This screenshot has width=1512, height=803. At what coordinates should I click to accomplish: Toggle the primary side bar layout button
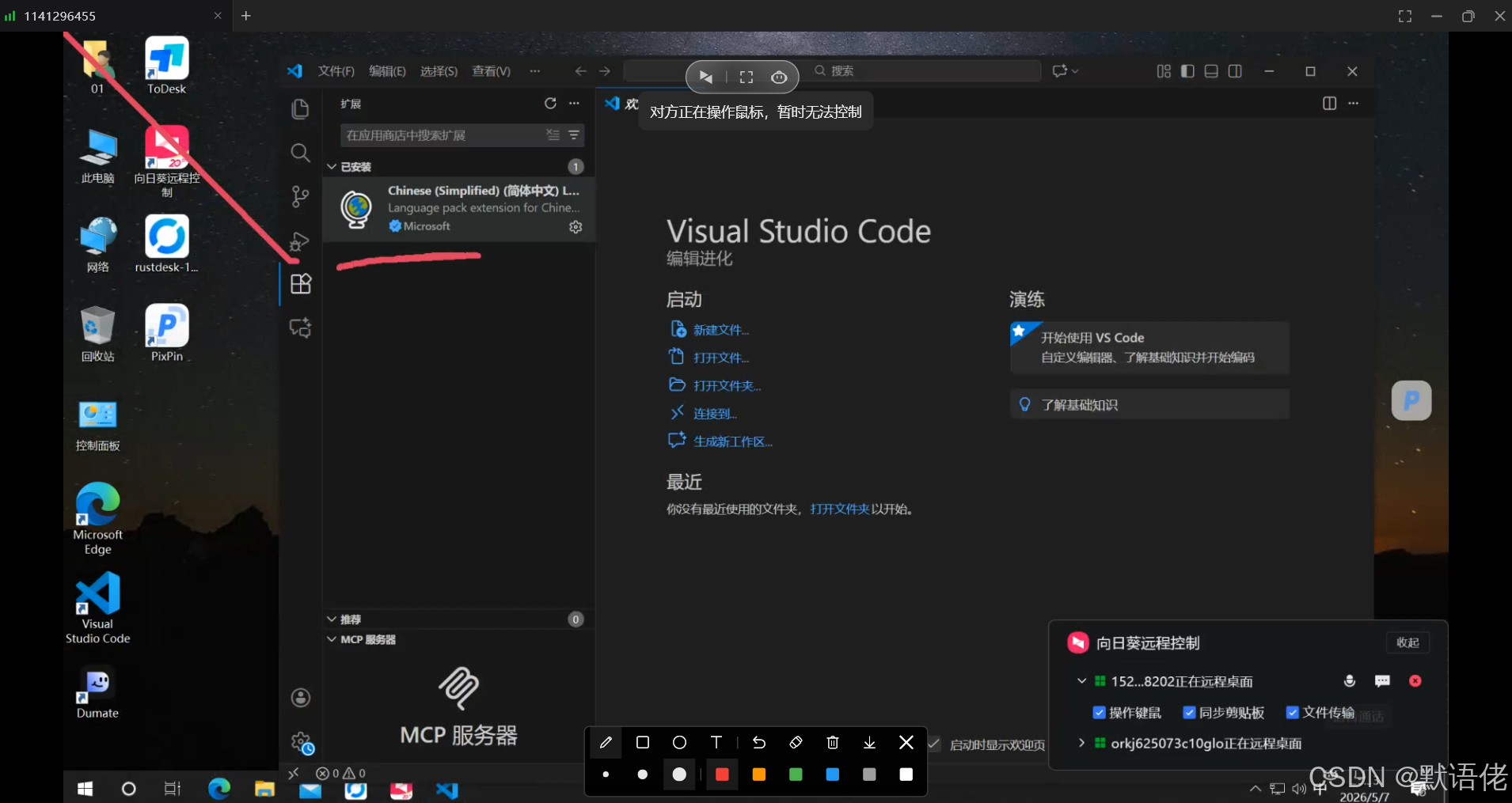click(1187, 71)
